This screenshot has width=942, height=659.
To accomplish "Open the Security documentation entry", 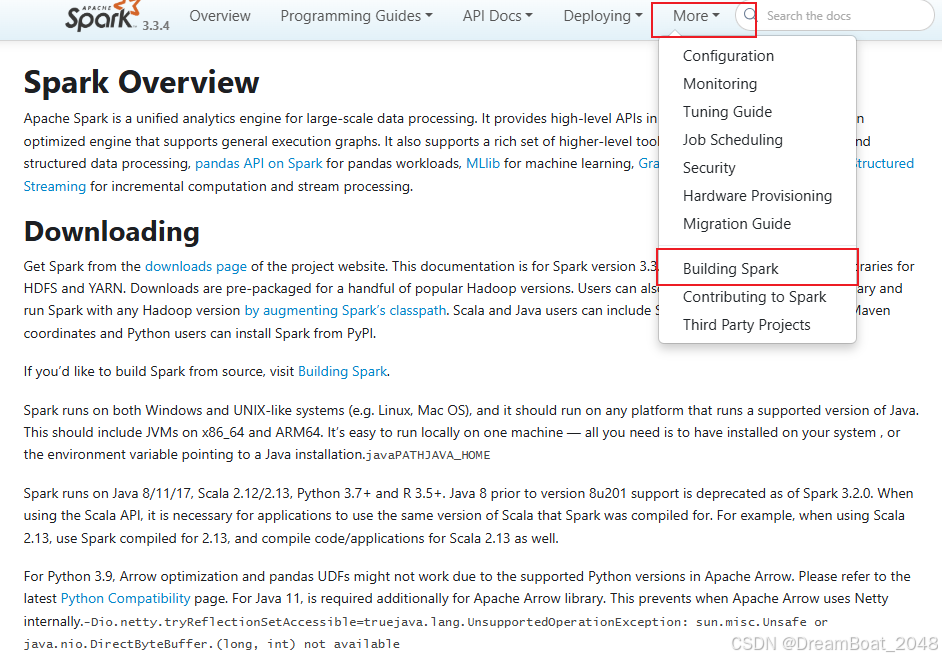I will pyautogui.click(x=709, y=168).
